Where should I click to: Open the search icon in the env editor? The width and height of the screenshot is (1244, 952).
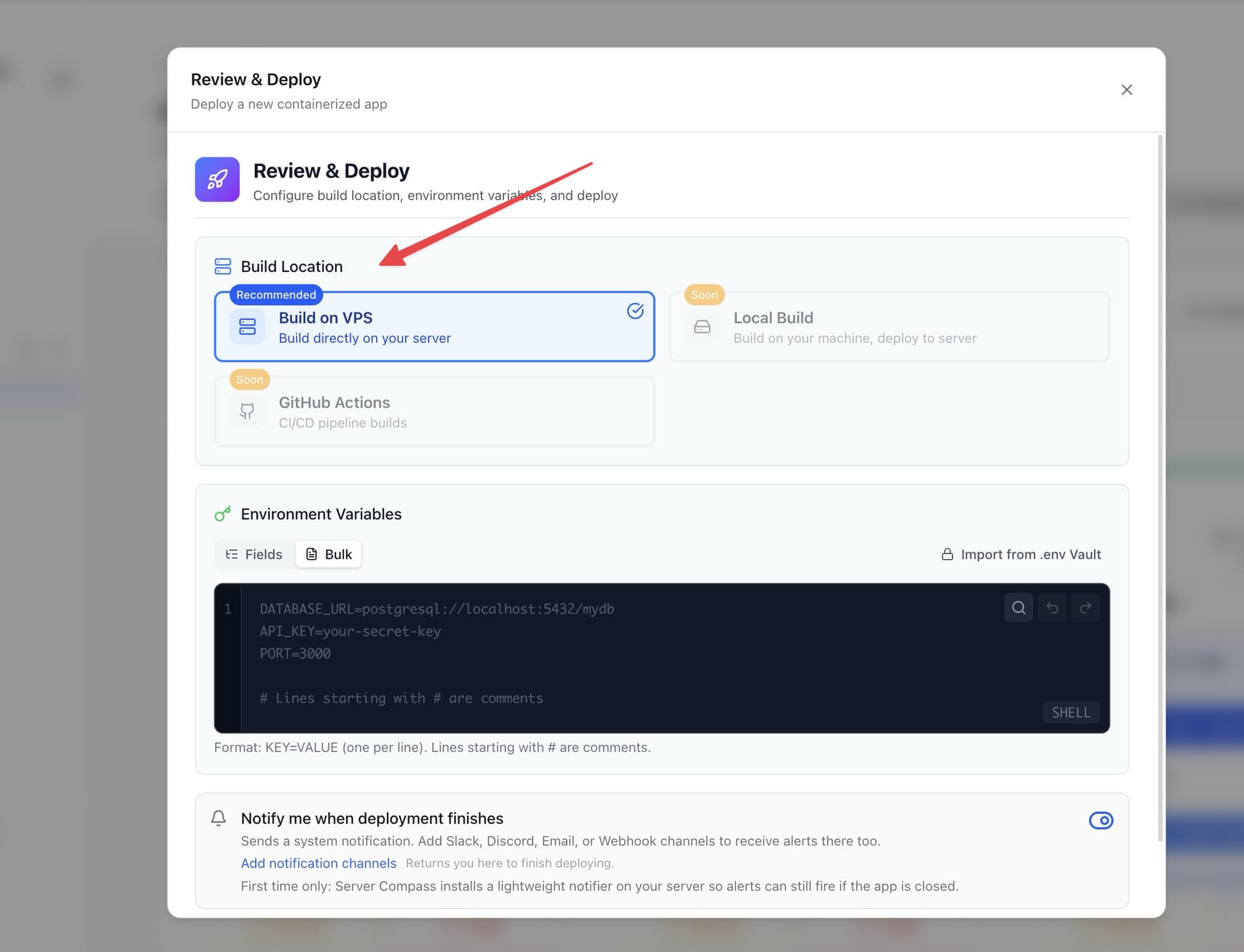(x=1018, y=607)
